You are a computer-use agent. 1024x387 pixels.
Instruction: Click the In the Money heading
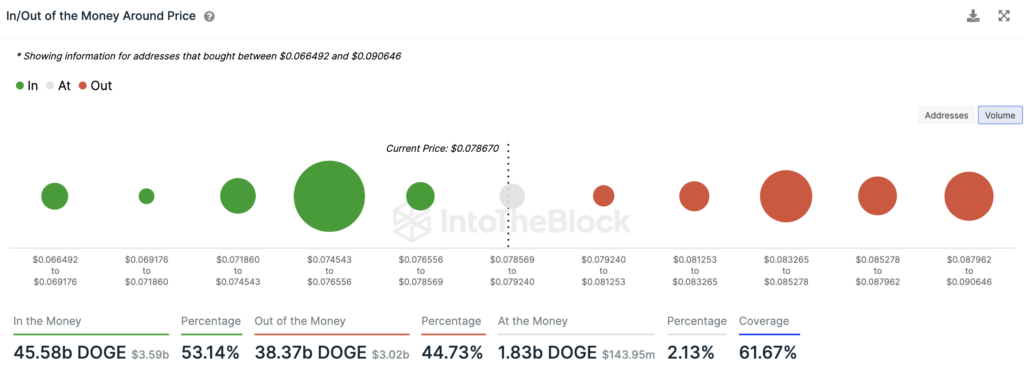coord(47,321)
